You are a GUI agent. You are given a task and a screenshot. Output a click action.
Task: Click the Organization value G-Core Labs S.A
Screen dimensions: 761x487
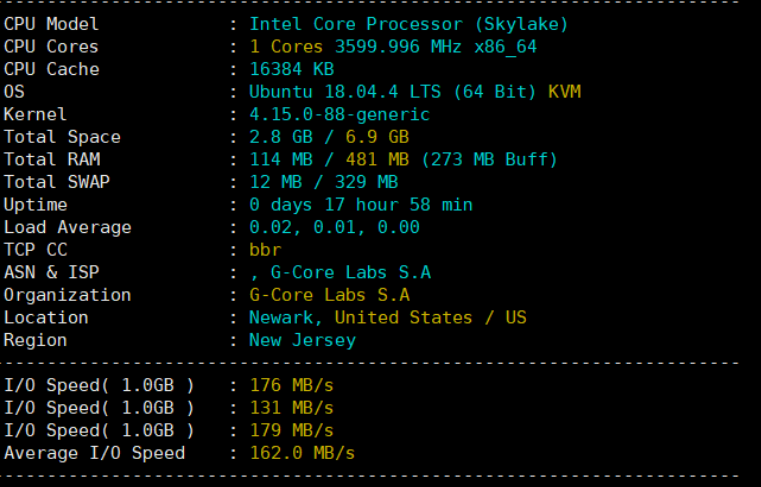coord(329,295)
